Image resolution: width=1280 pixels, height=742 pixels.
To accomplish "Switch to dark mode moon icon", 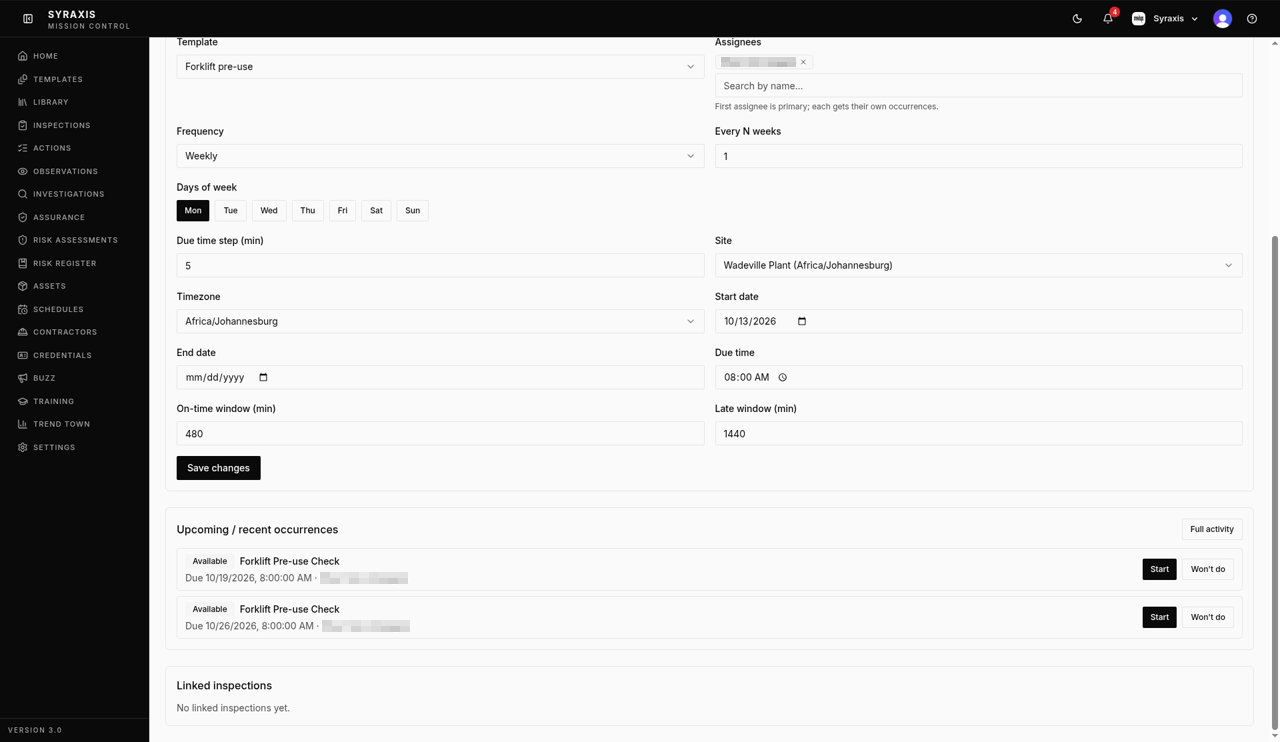I will [1077, 18].
